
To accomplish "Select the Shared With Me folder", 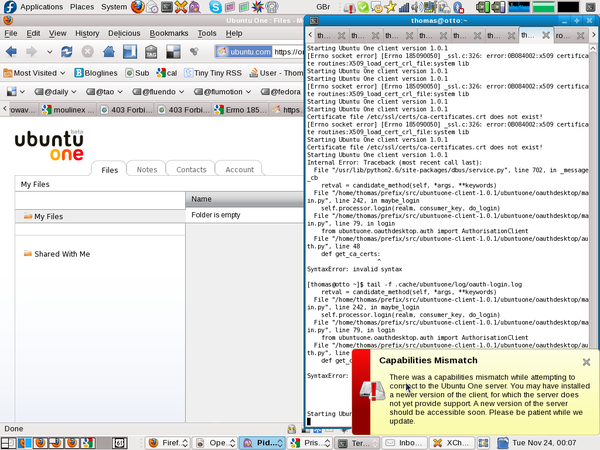I will (57, 254).
